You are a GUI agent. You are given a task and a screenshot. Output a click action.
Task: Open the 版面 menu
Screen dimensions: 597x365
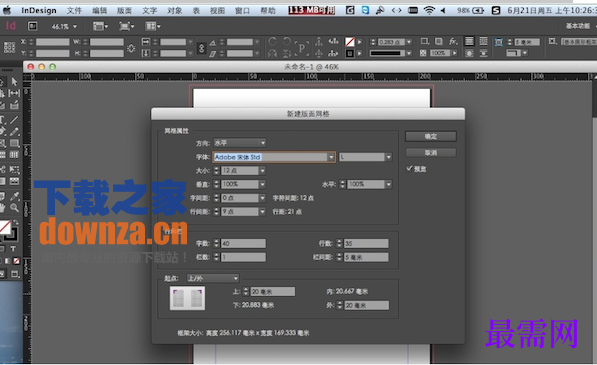click(124, 10)
